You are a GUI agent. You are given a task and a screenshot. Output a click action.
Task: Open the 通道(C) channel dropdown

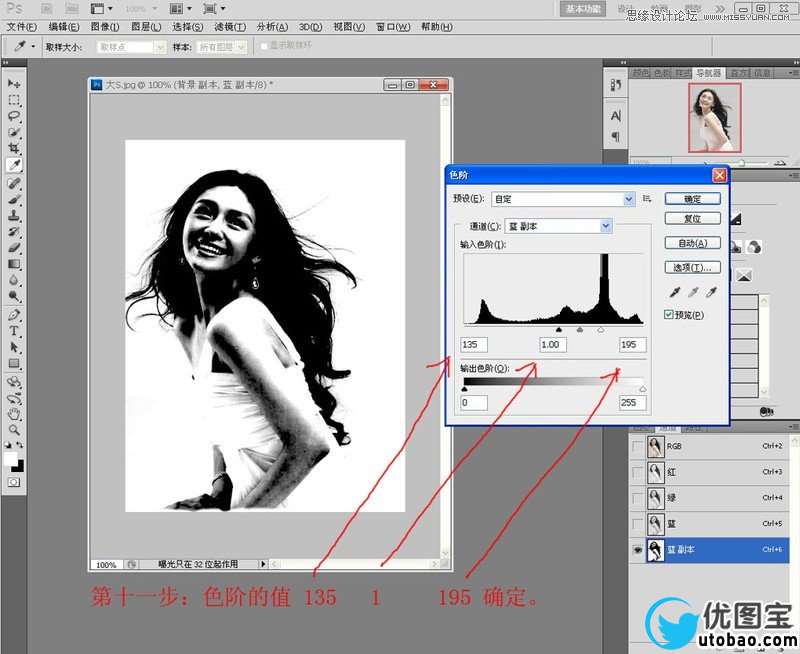coord(606,226)
